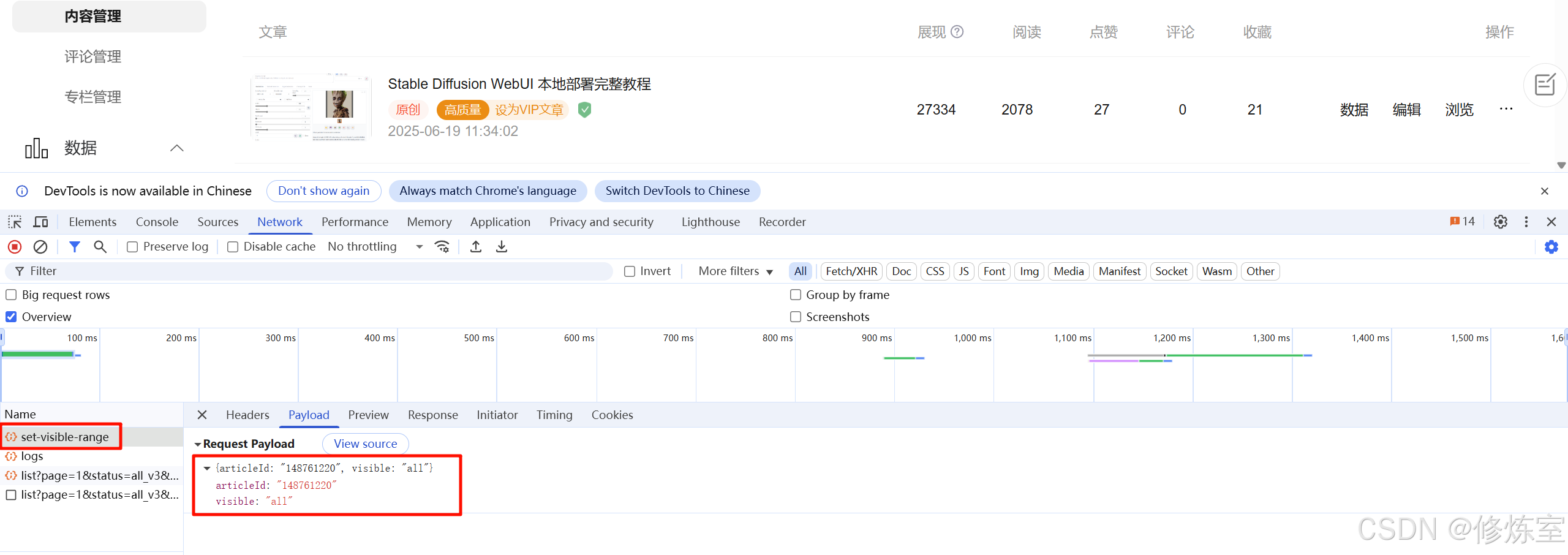
Task: Open network settings blue gear
Action: coord(1551,247)
